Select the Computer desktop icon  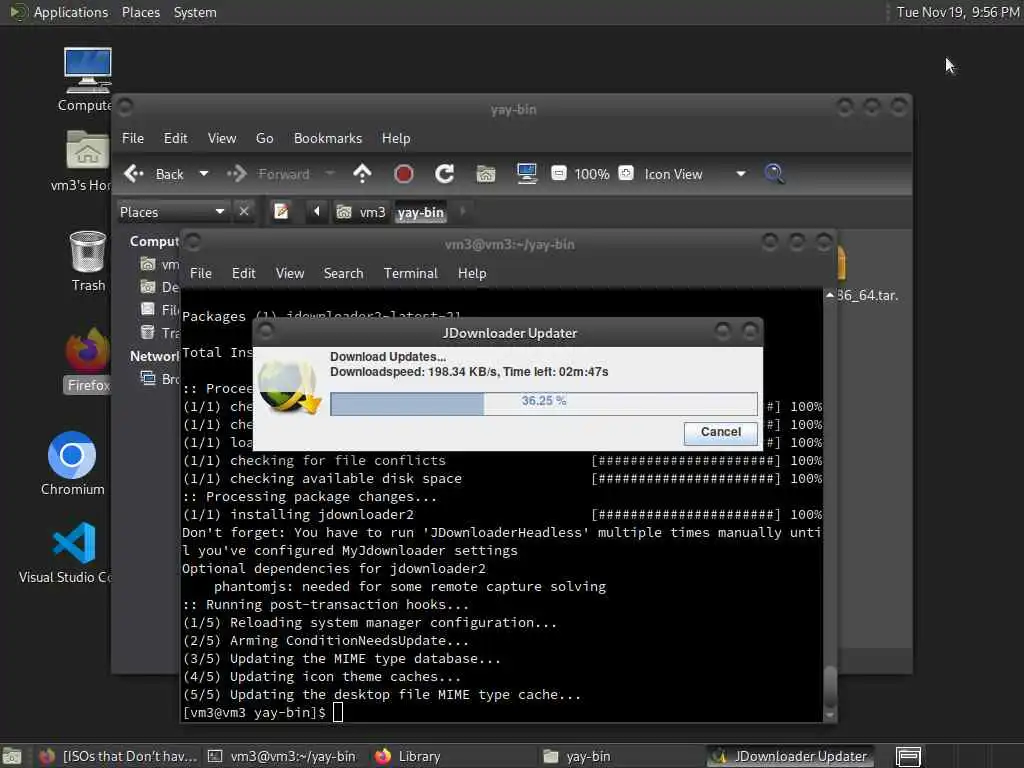[87, 80]
